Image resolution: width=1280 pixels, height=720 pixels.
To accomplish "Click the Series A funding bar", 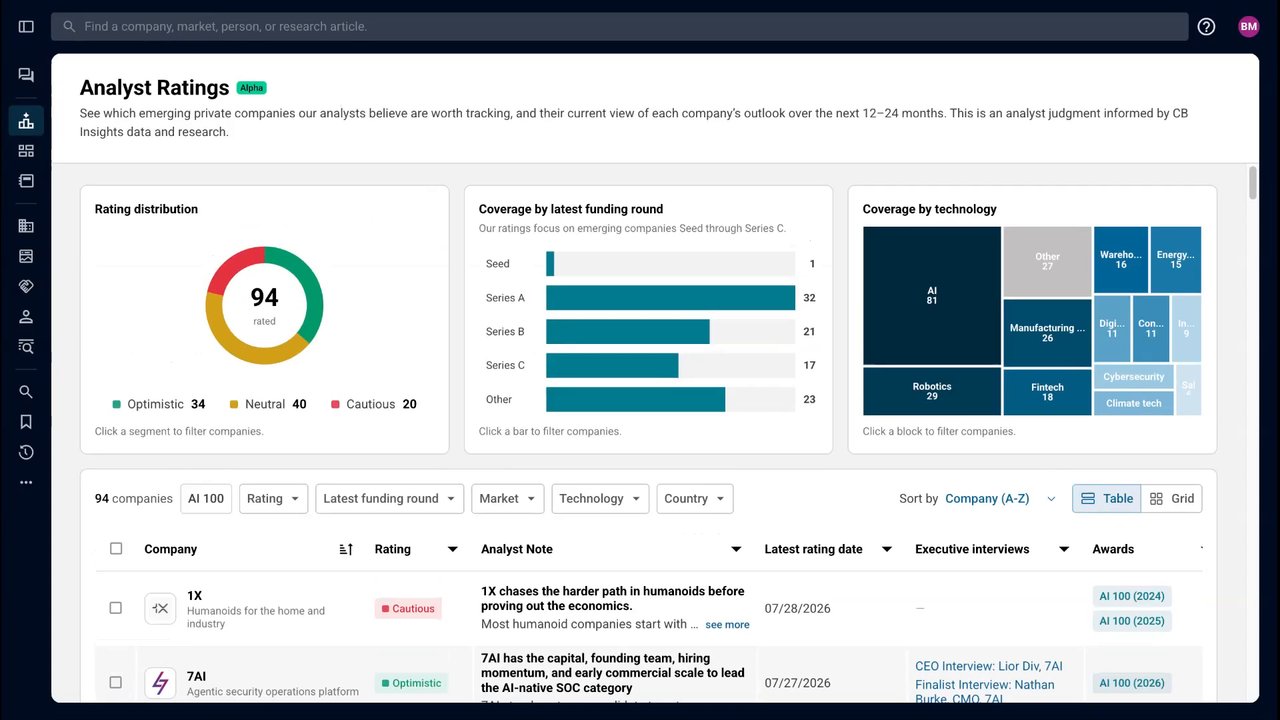I will [x=670, y=298].
